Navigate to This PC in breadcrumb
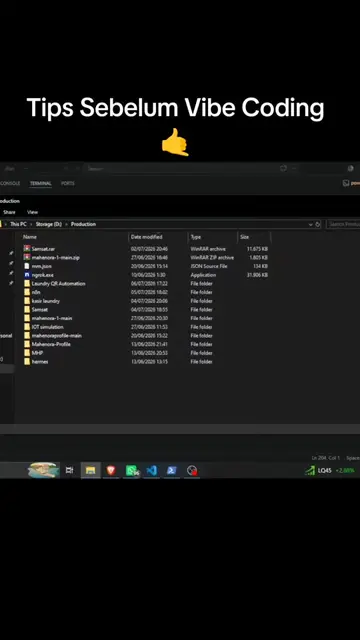 pyautogui.click(x=18, y=224)
